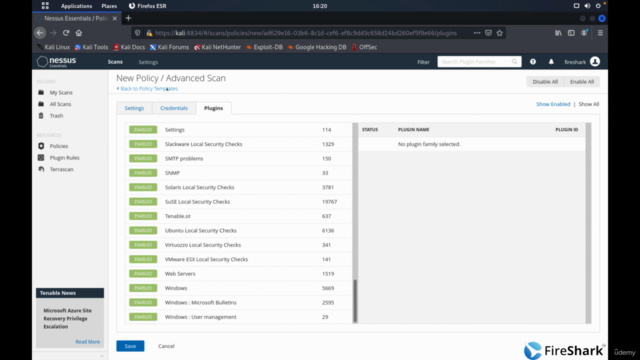Open Settings in Nessus top navigation
This screenshot has width=640, height=360.
click(148, 62)
